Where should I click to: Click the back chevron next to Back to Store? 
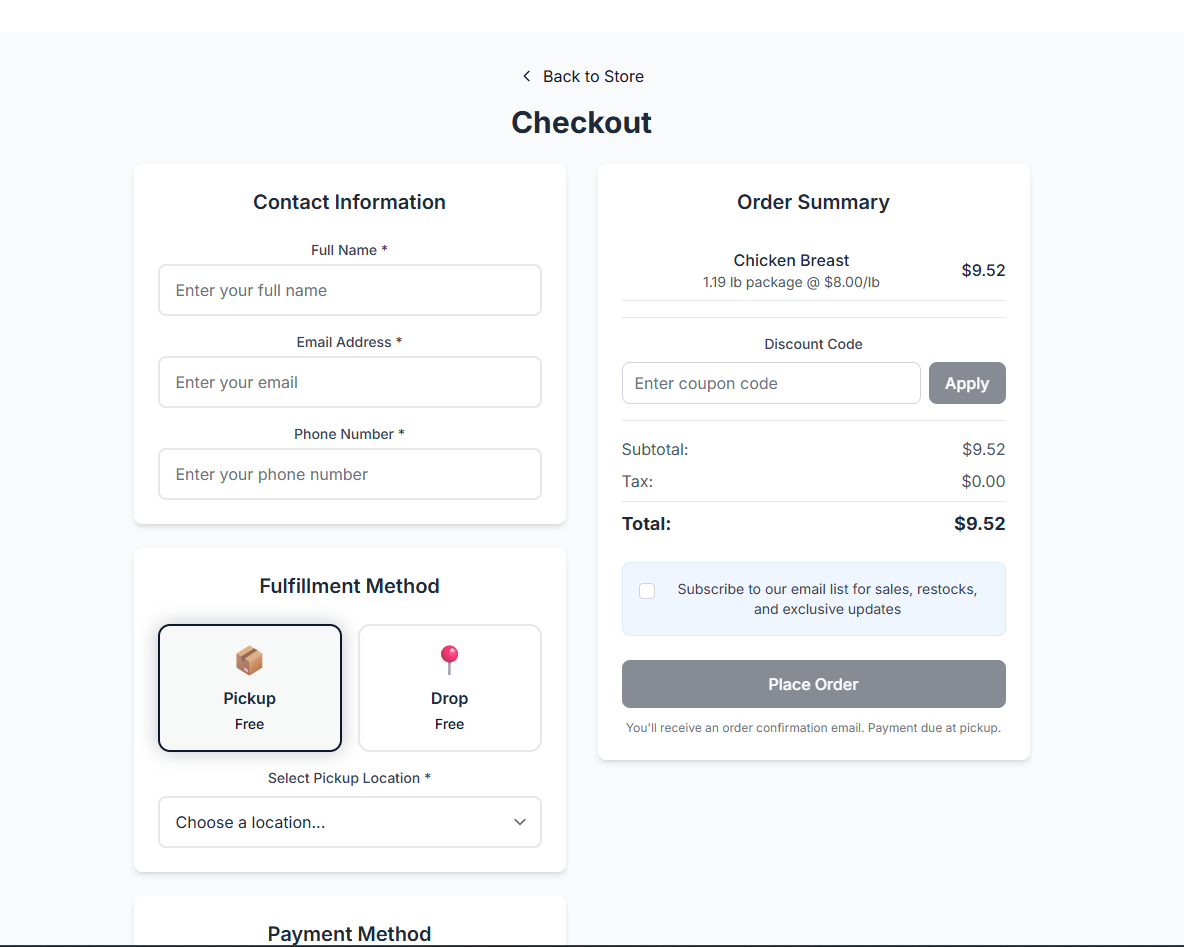pos(526,76)
